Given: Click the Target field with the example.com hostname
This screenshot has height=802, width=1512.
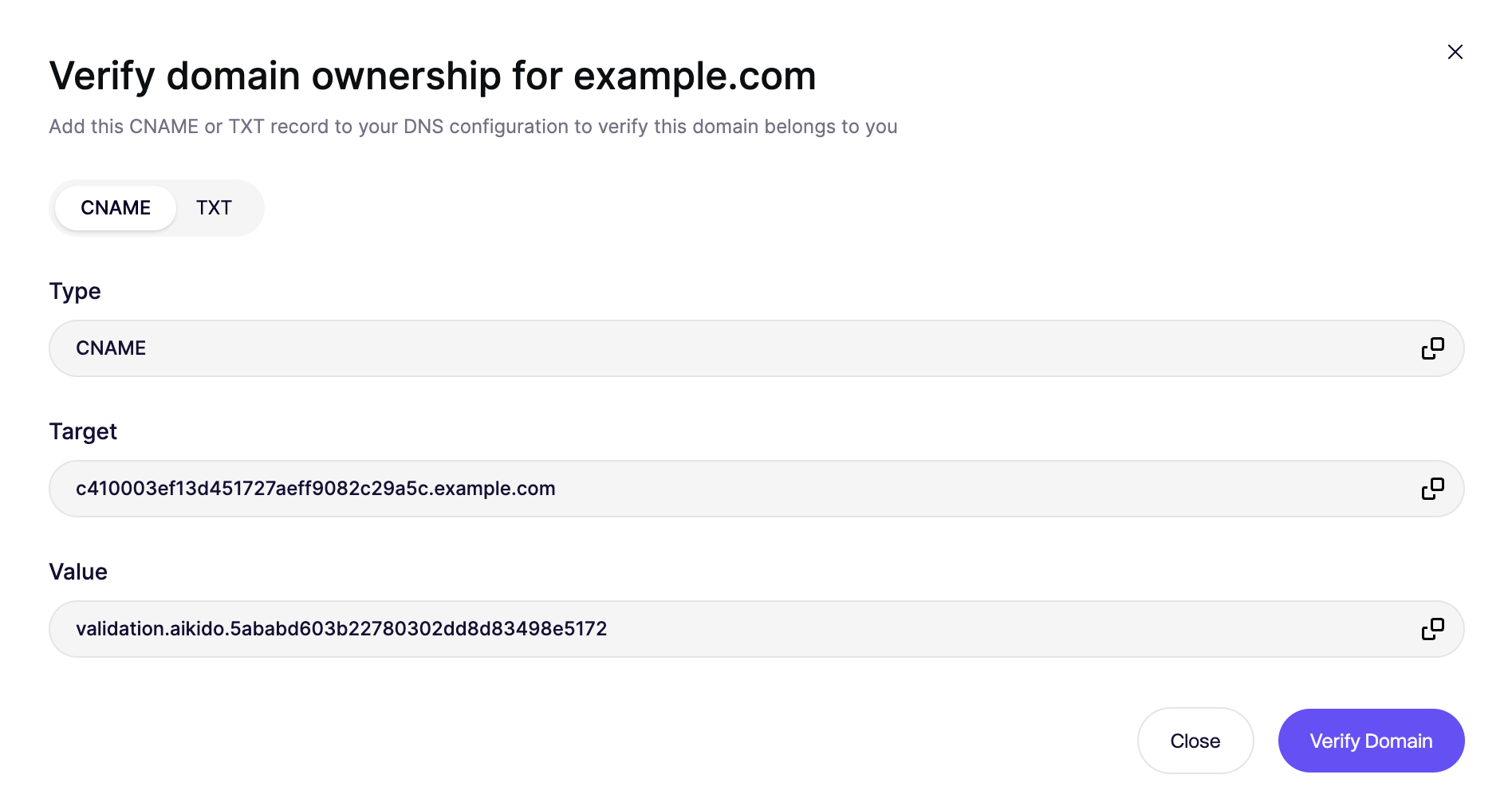Looking at the screenshot, I should [x=718, y=489].
